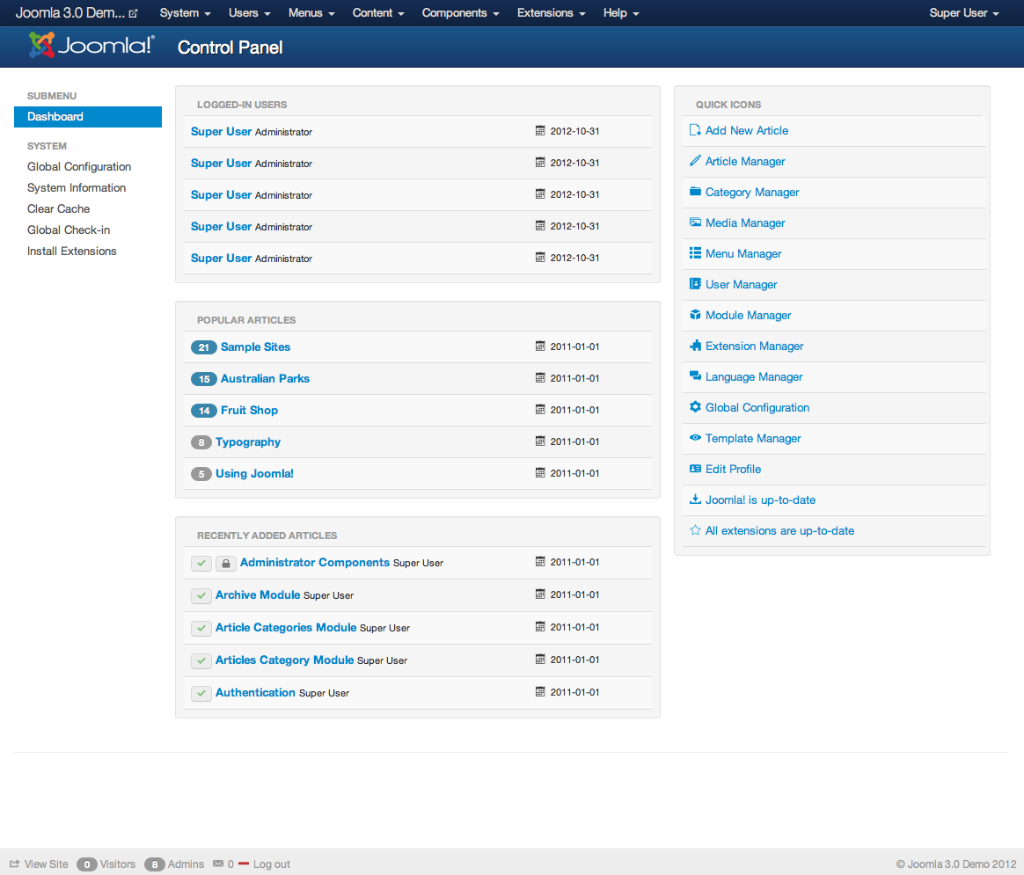Open the Users dropdown menu
The width and height of the screenshot is (1024, 875).
coord(249,13)
